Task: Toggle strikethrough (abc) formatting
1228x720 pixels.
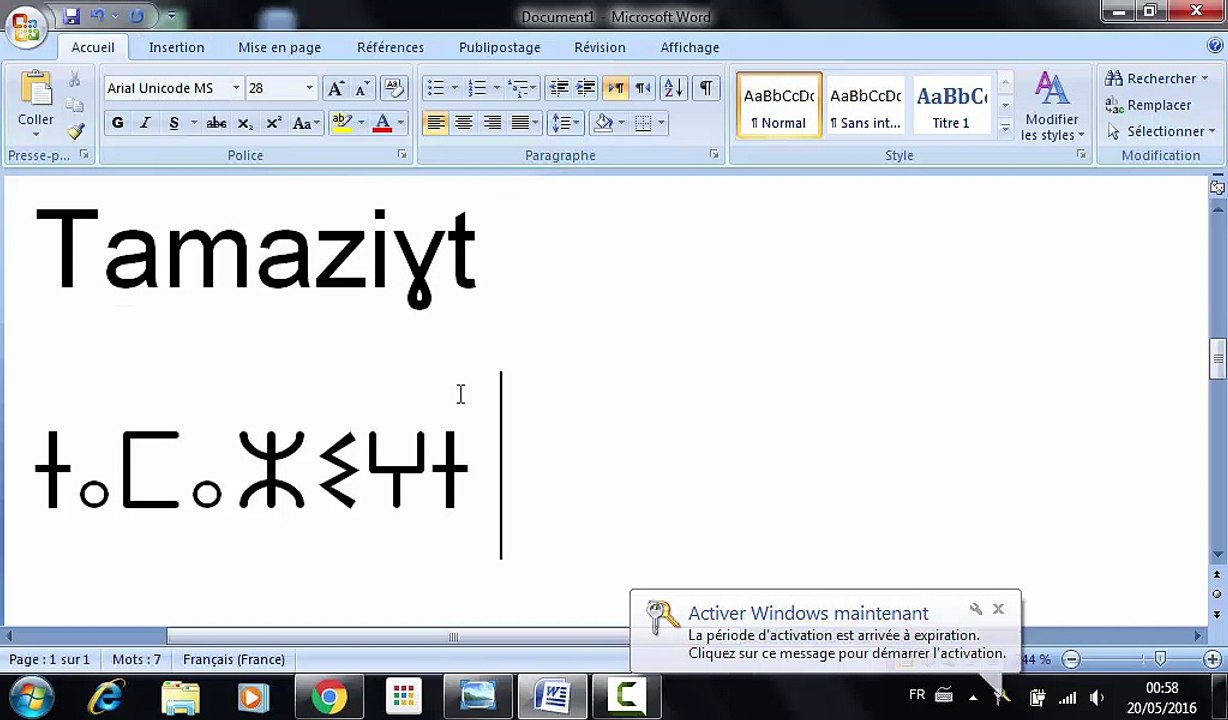Action: pyautogui.click(x=216, y=123)
